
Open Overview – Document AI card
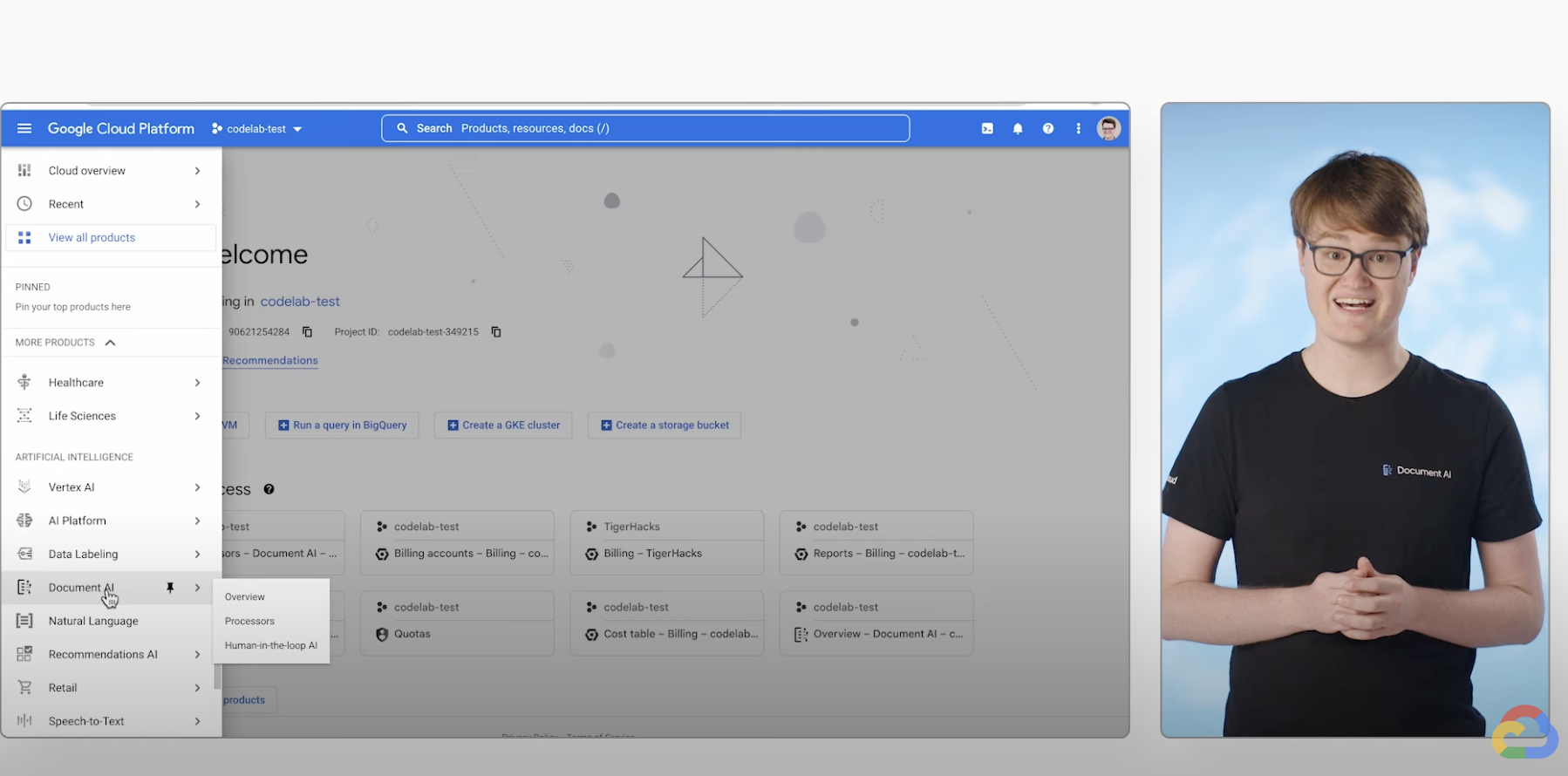[x=876, y=623]
